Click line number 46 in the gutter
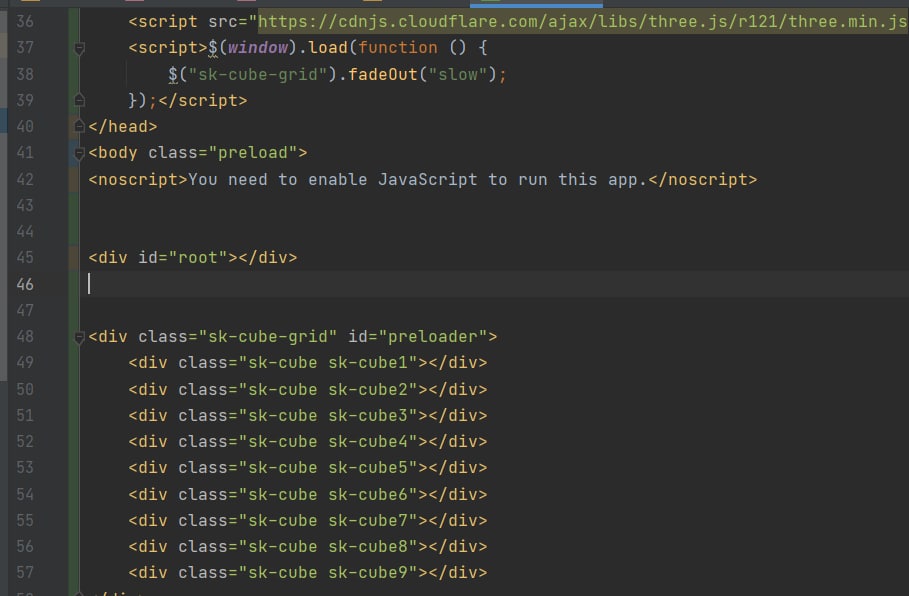The image size is (909, 596). coord(25,284)
